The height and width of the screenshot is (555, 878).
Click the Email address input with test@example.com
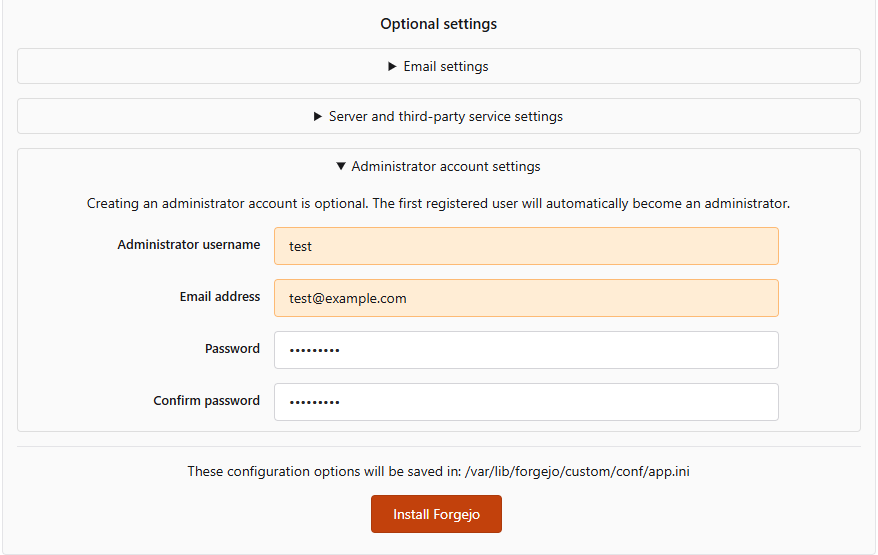click(526, 298)
